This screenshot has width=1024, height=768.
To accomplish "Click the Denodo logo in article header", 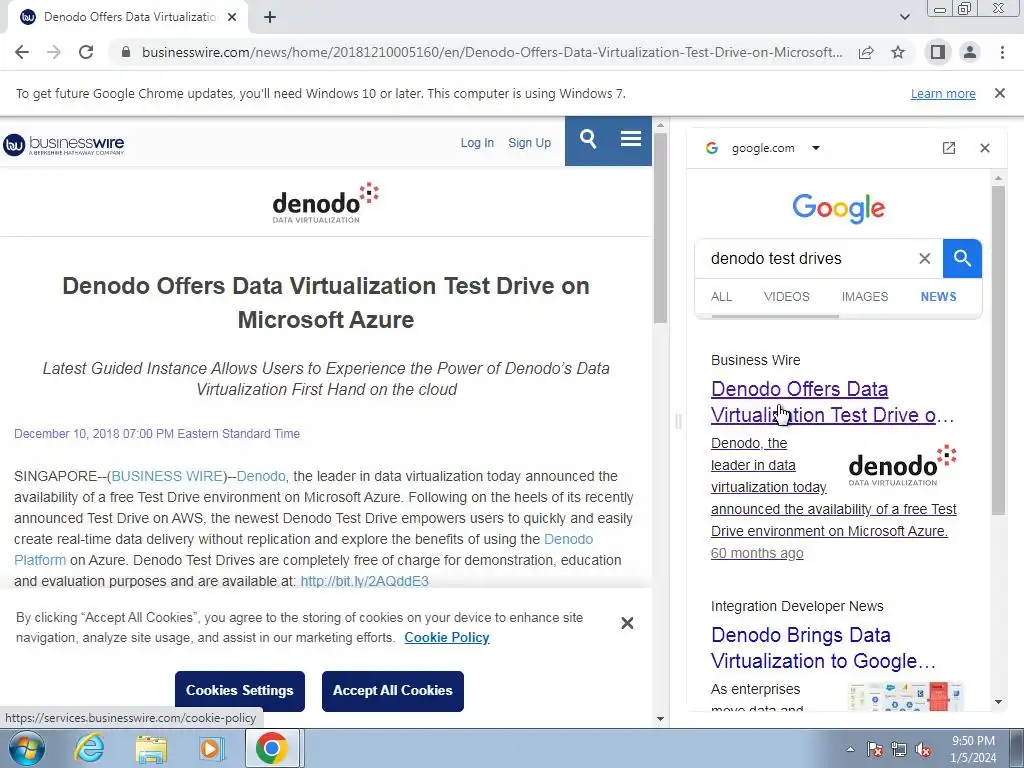I will click(x=325, y=203).
